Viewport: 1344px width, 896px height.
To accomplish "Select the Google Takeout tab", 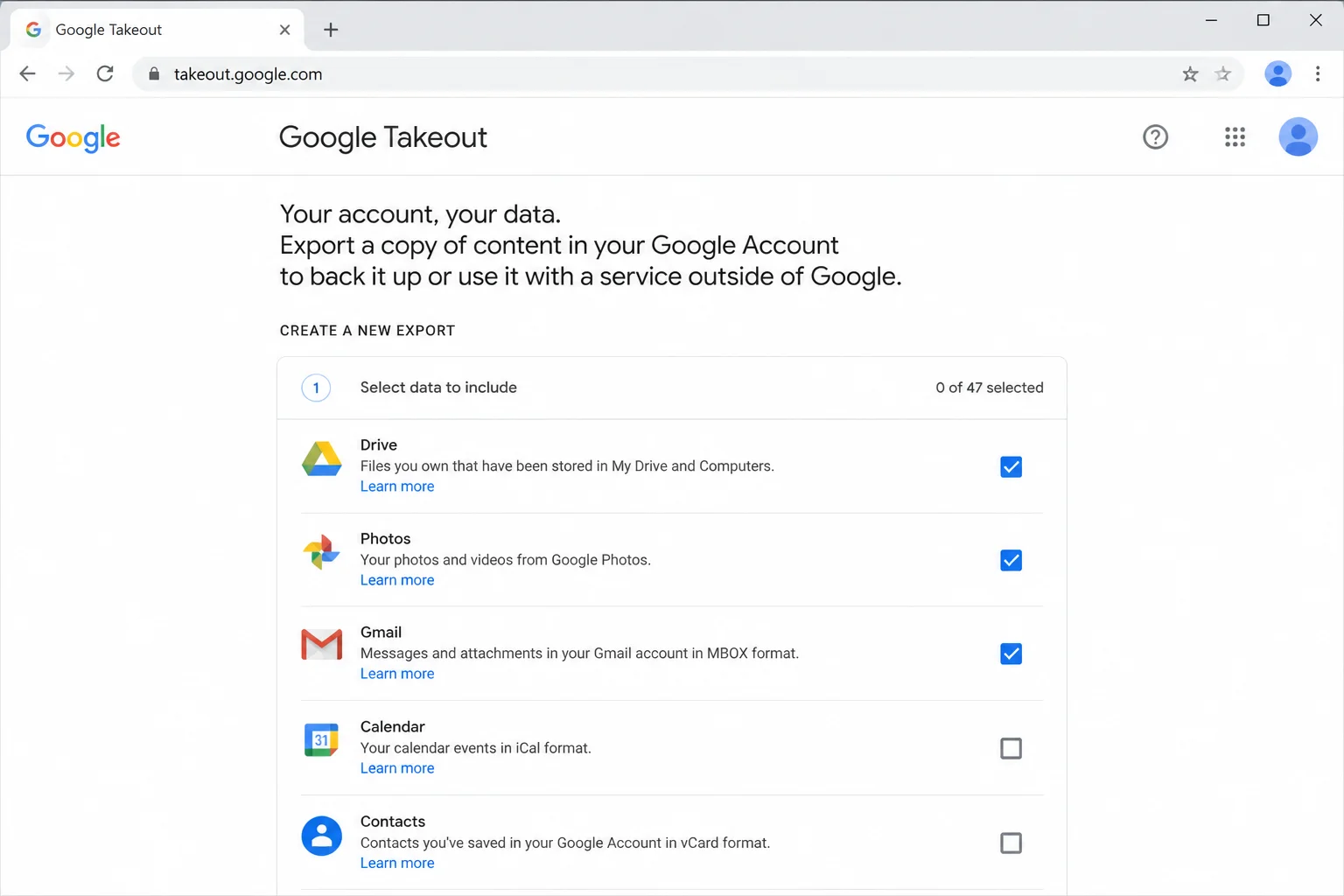I will 157,30.
